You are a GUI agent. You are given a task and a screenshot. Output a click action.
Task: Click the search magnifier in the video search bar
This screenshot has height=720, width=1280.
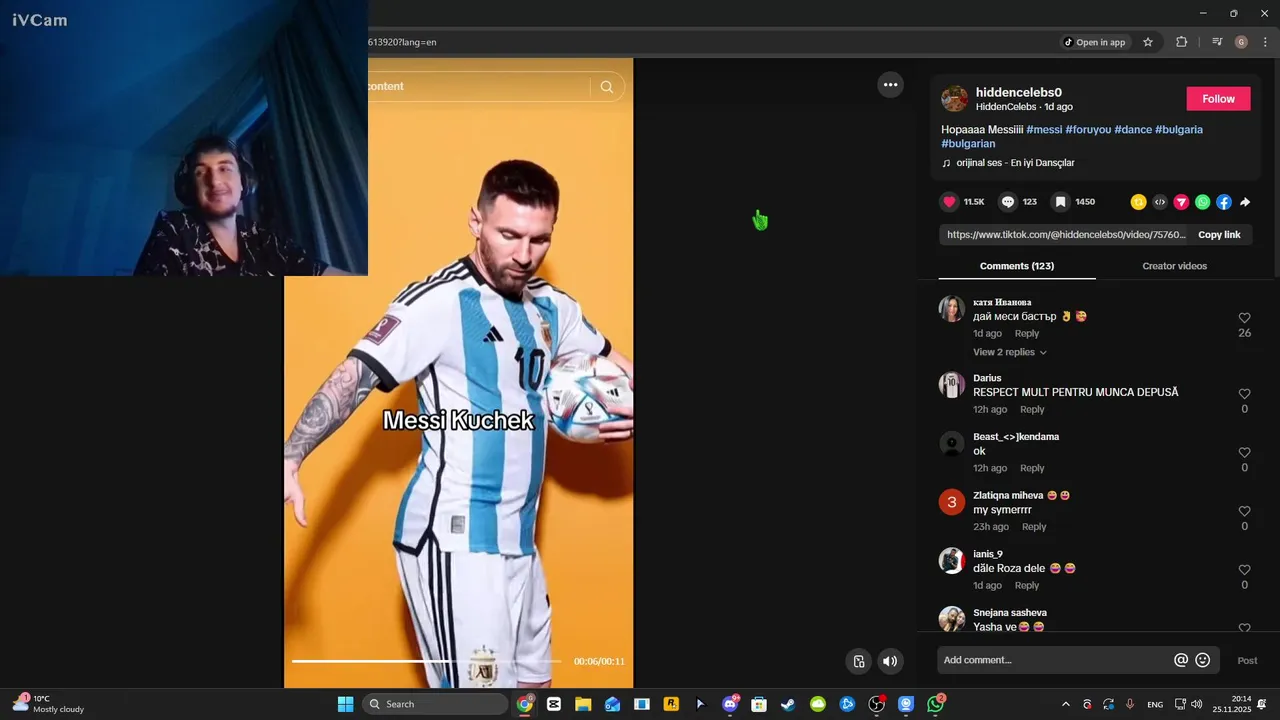[607, 87]
